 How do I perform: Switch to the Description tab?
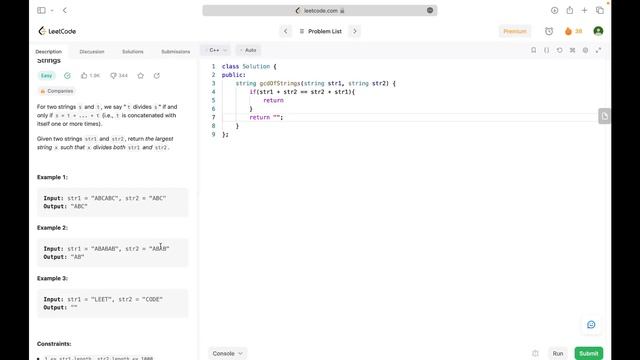49,51
